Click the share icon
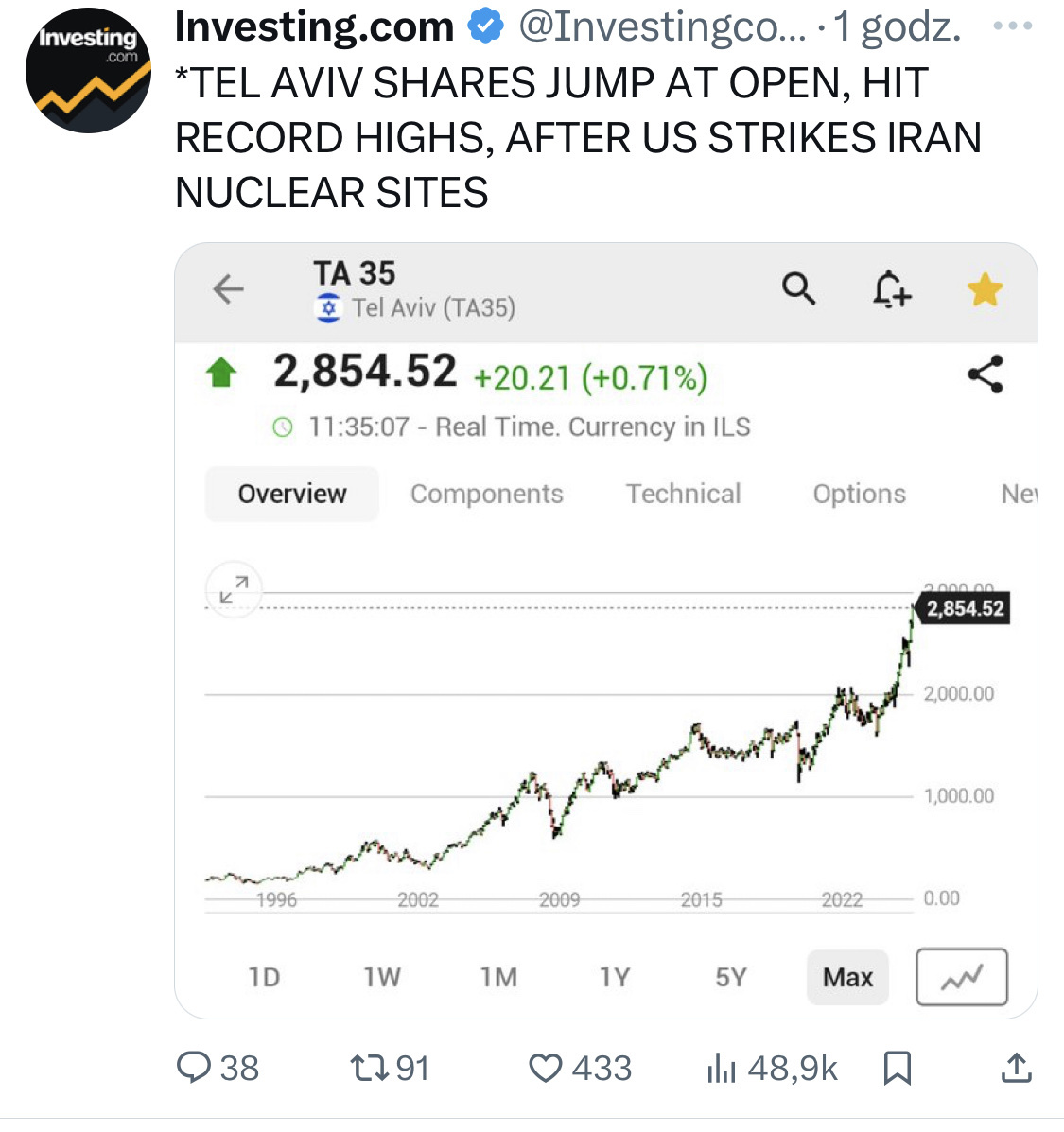1064x1132 pixels. [985, 374]
